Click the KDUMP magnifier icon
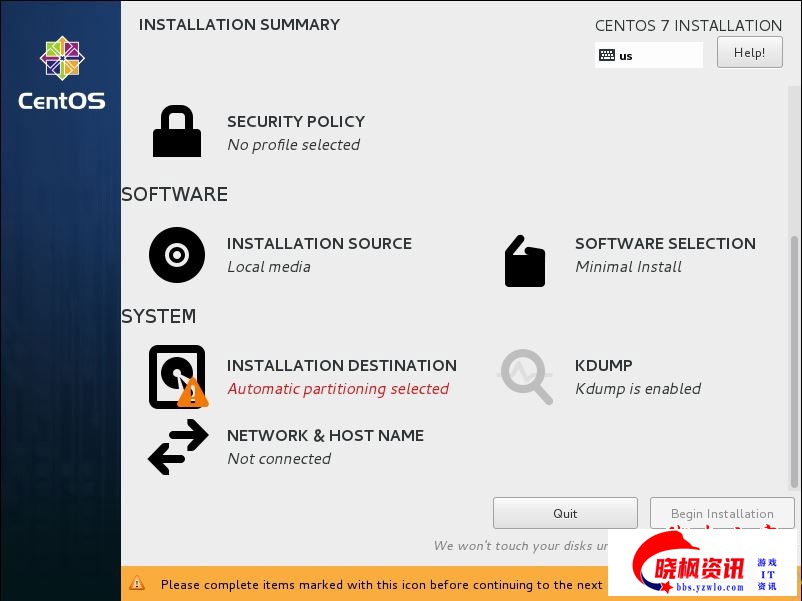 point(526,377)
